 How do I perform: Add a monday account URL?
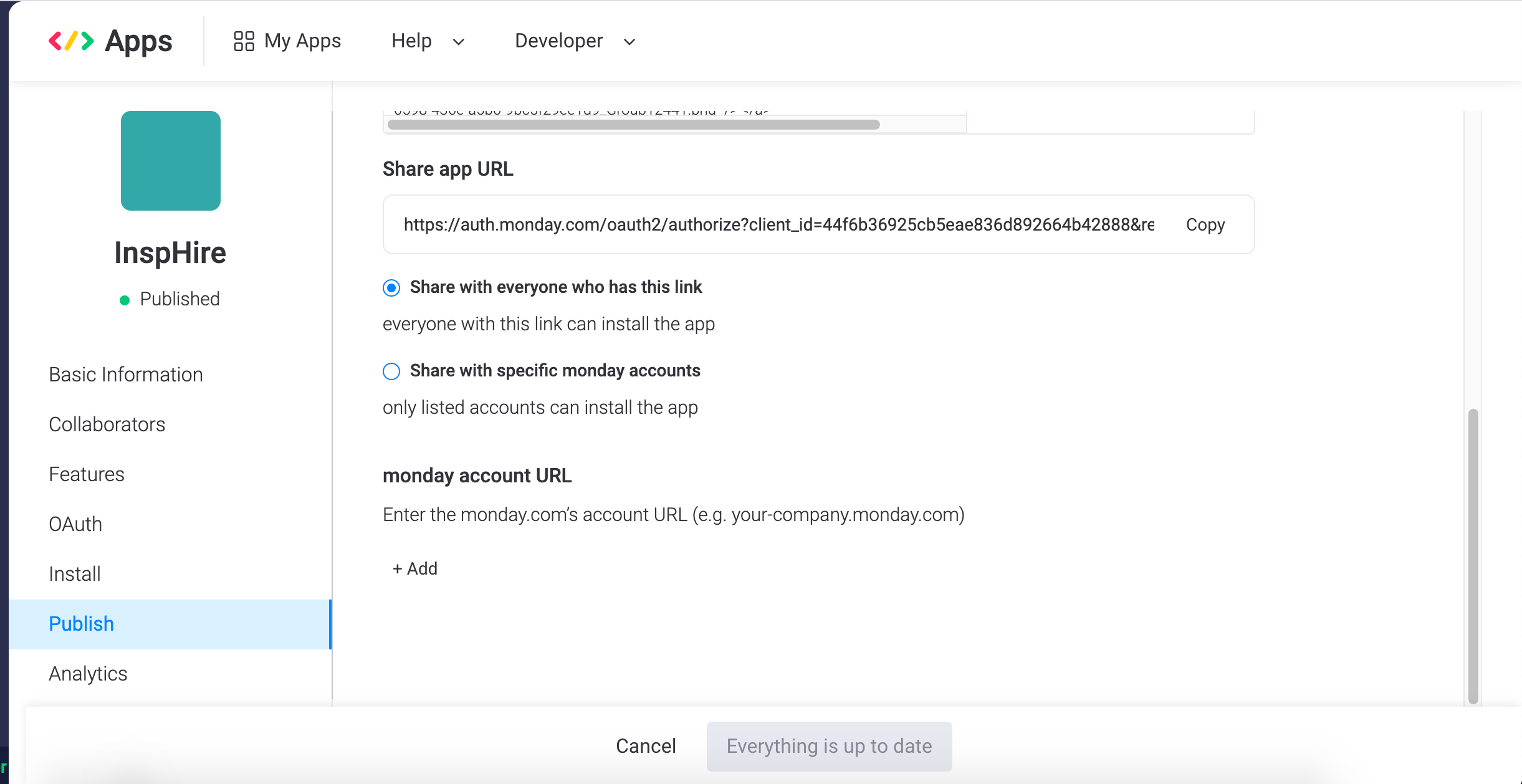point(415,568)
